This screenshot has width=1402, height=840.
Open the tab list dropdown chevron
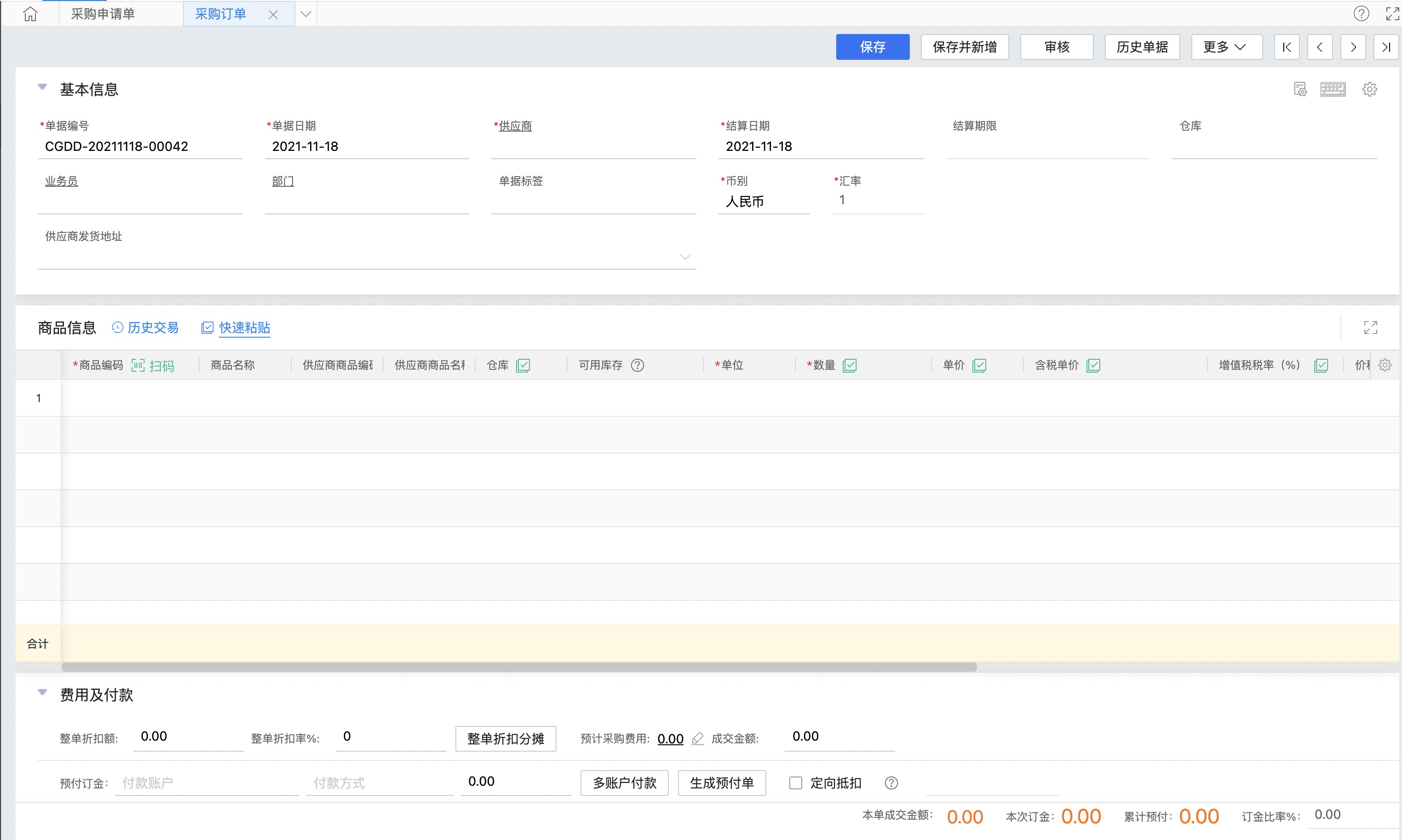[305, 14]
